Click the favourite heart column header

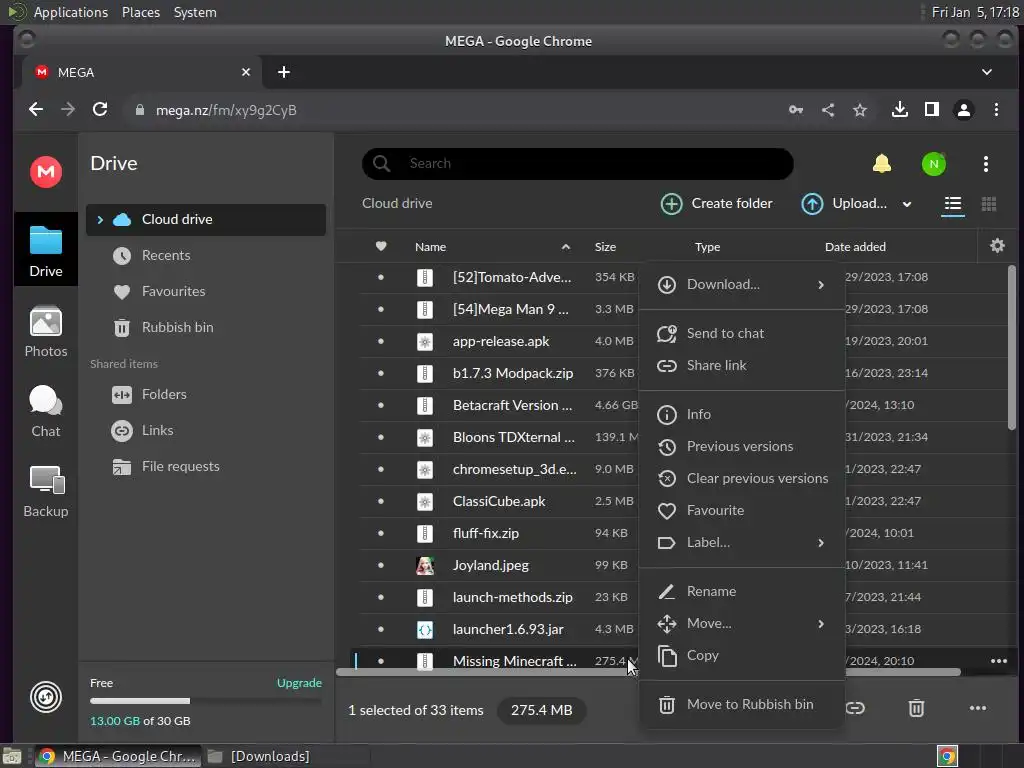(x=381, y=246)
